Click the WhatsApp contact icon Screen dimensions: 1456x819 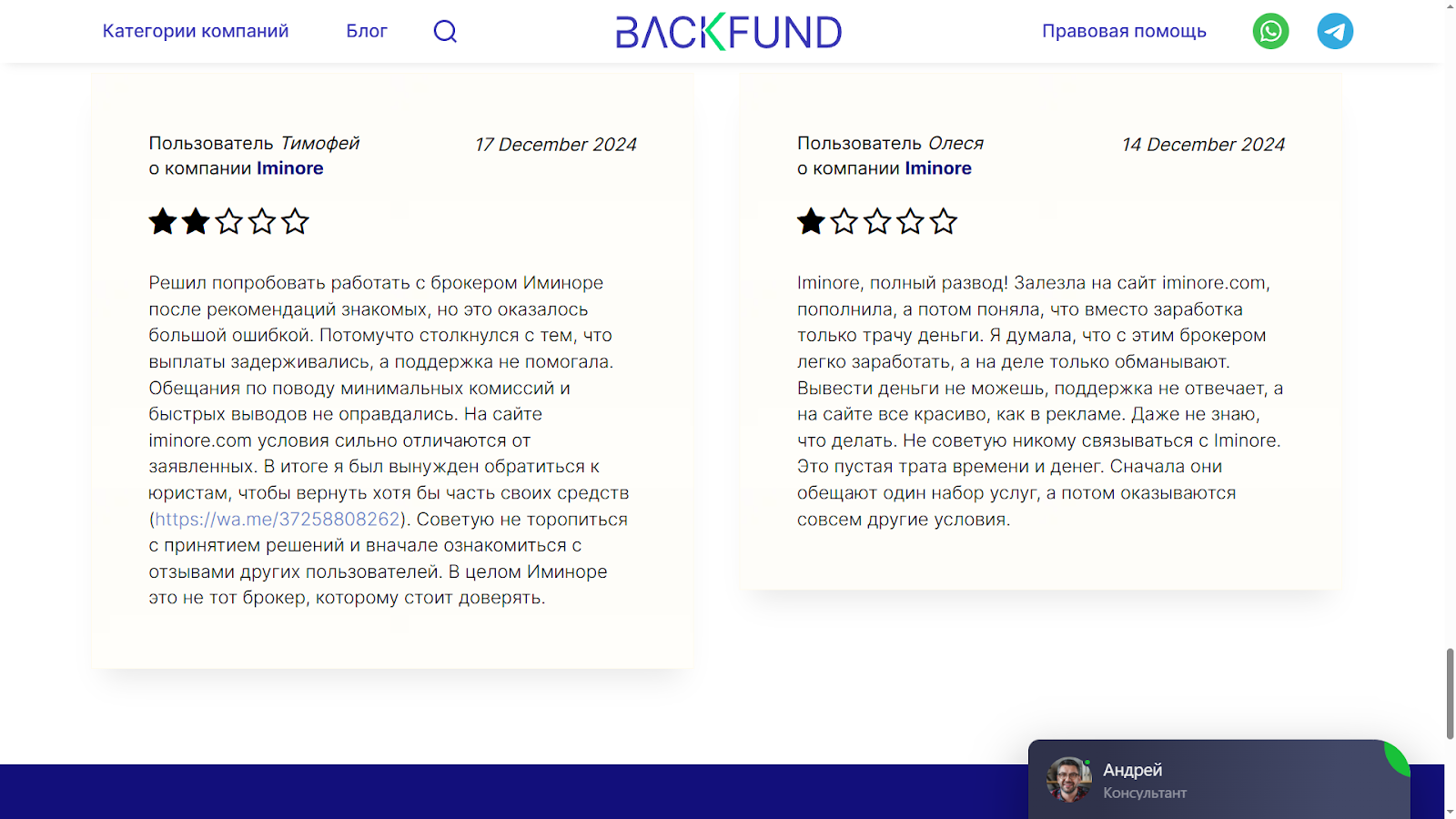click(x=1270, y=31)
